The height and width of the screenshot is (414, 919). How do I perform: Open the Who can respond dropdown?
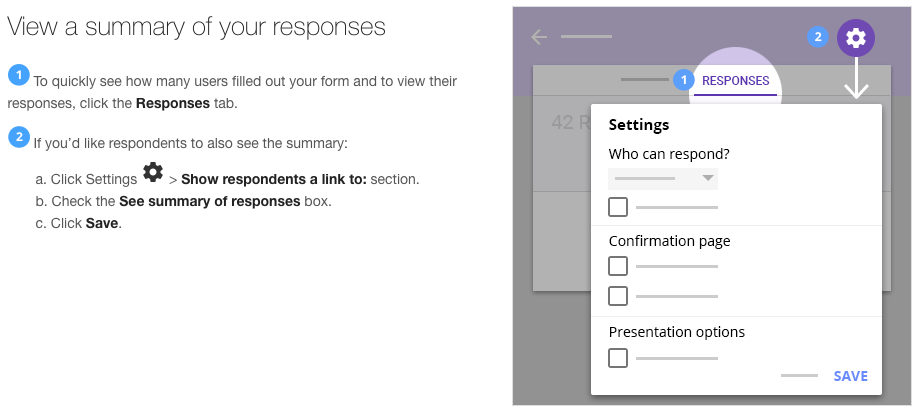click(x=663, y=179)
